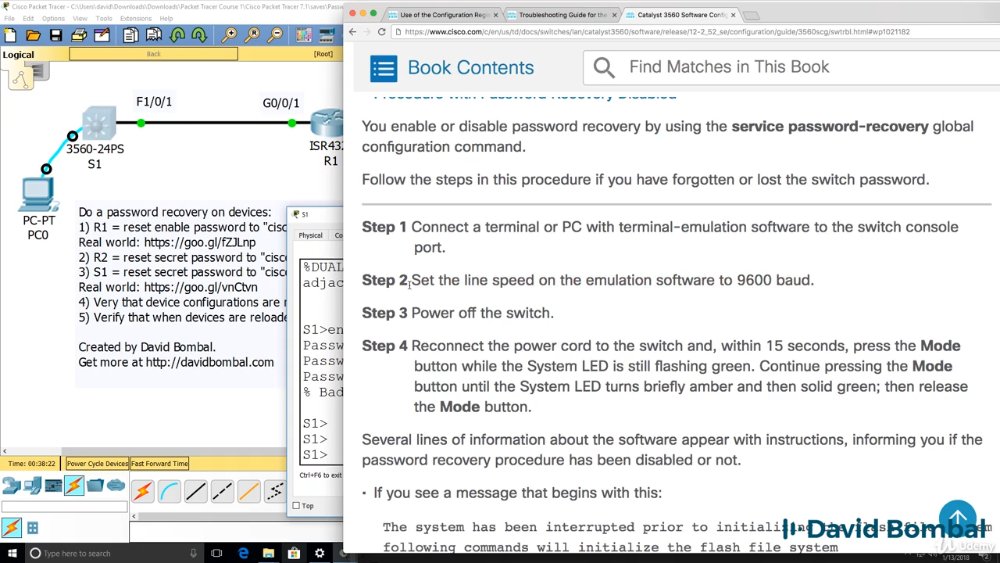
Task: Open the custom devices dialog
Action: tap(327, 36)
